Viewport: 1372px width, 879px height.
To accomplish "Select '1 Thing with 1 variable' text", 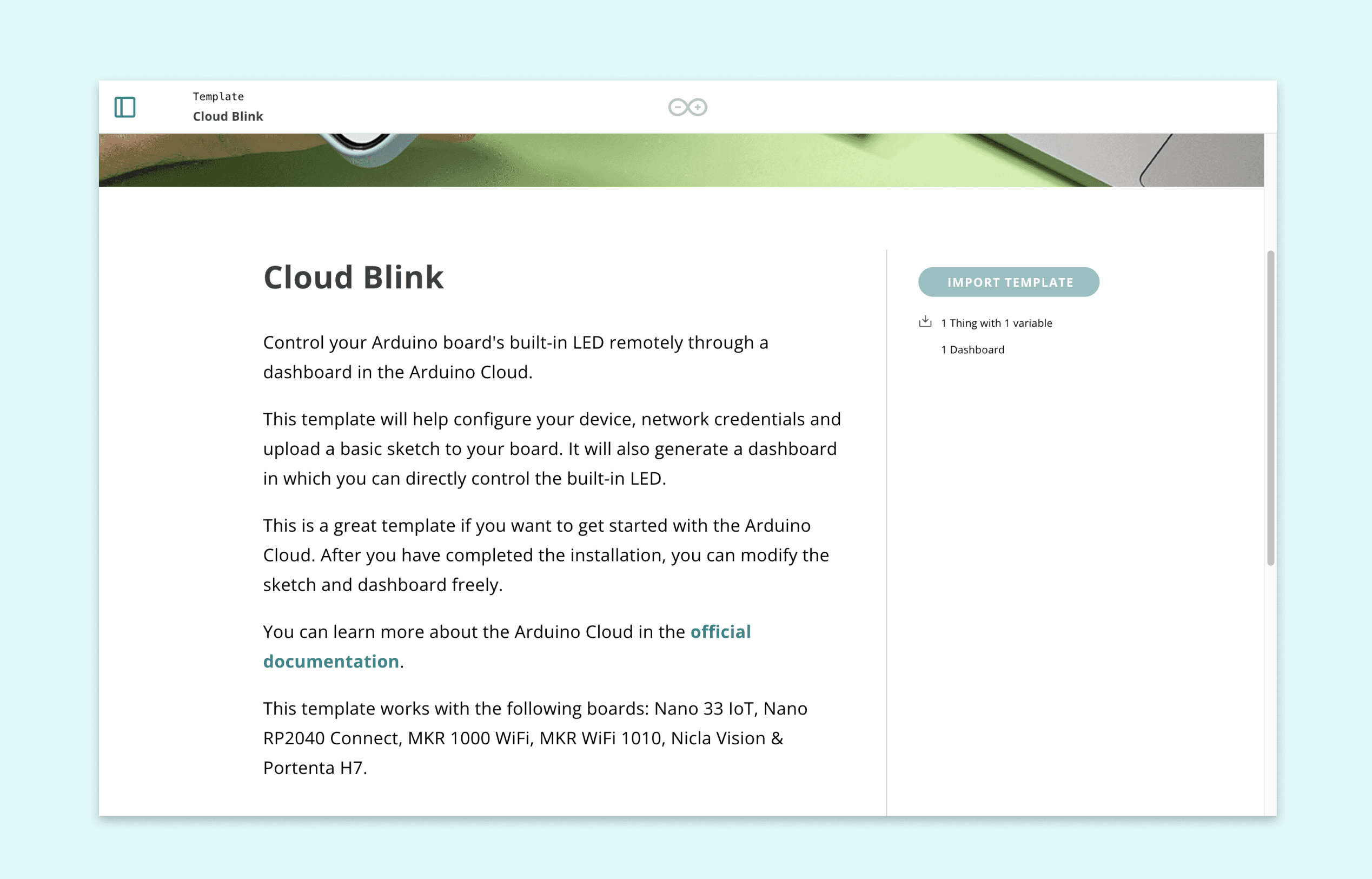I will click(996, 323).
